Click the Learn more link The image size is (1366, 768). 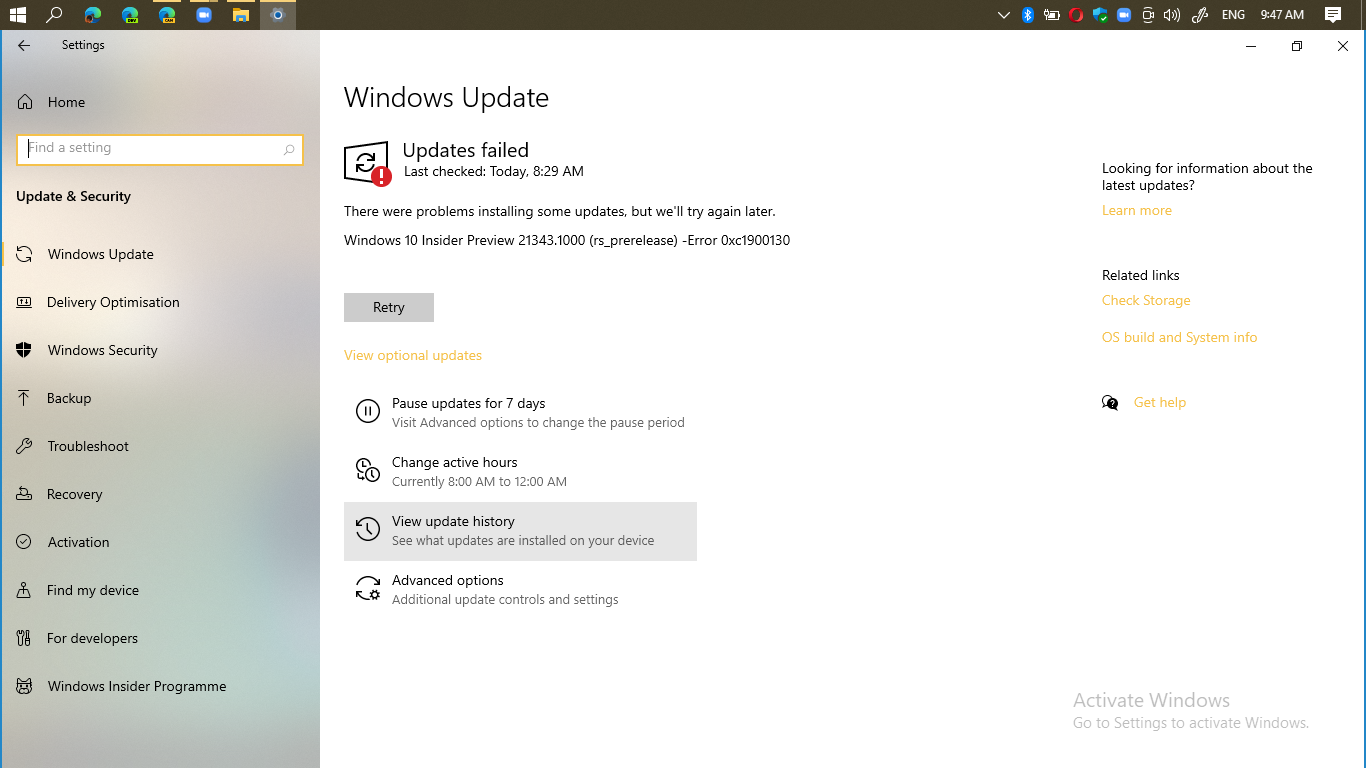1137,210
